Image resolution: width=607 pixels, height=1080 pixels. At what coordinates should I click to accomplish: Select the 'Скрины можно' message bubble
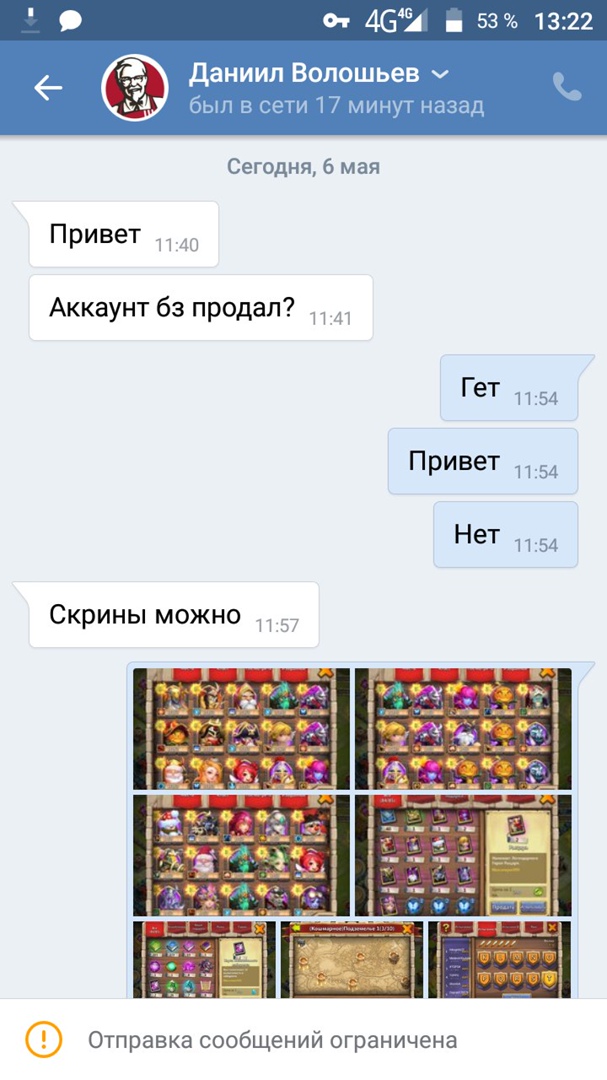174,614
